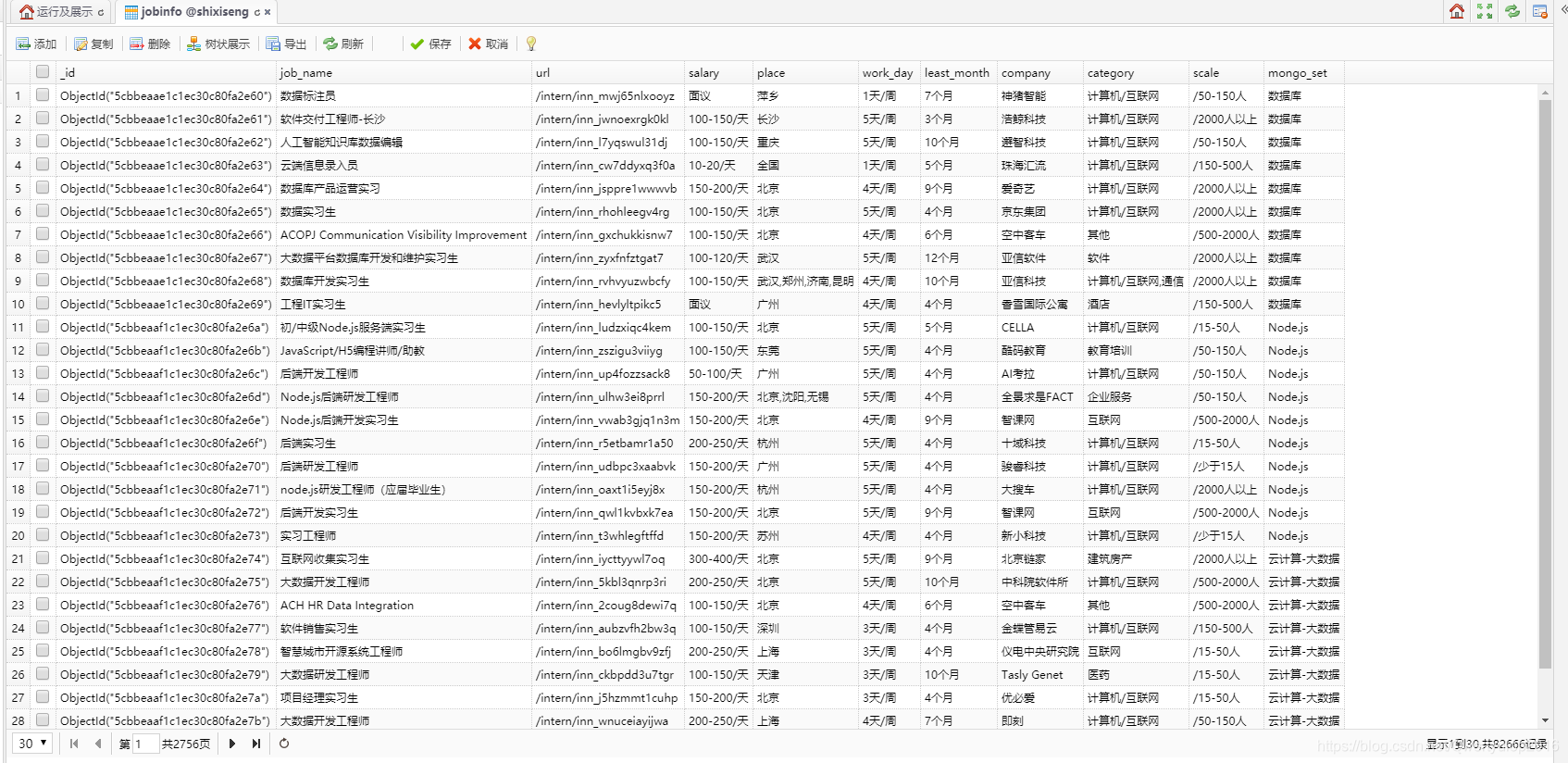Image resolution: width=1568 pixels, height=763 pixels.
Task: Click the pagination reload icon
Action: coord(284,744)
